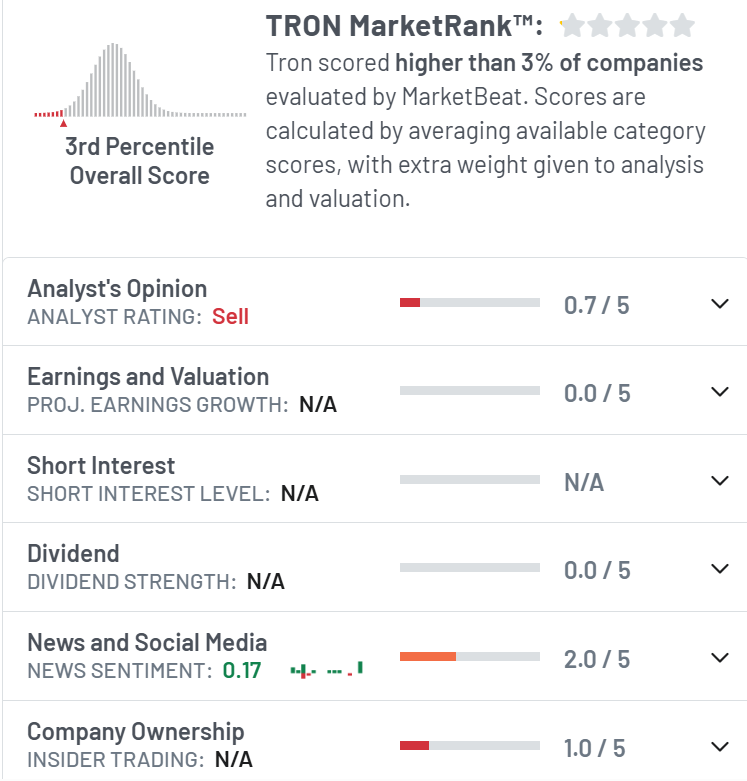Expand the Earnings and Valuation chevron

click(x=719, y=392)
